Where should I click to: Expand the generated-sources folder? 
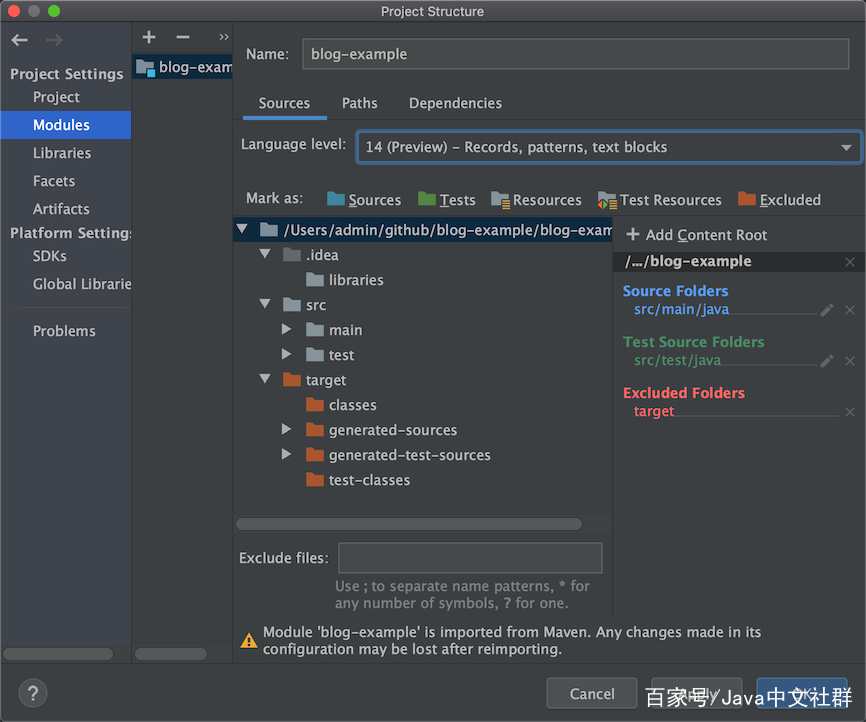286,429
